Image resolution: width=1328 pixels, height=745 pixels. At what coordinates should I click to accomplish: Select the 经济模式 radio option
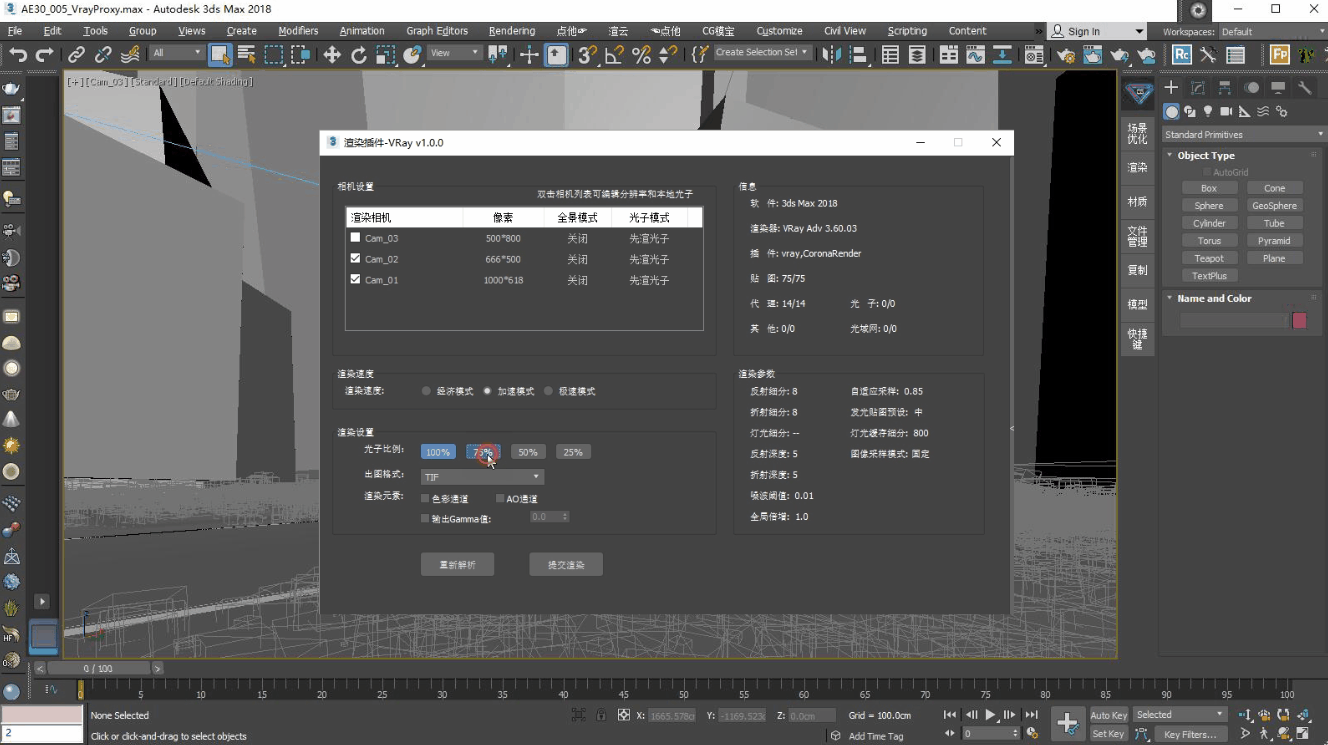(x=427, y=391)
